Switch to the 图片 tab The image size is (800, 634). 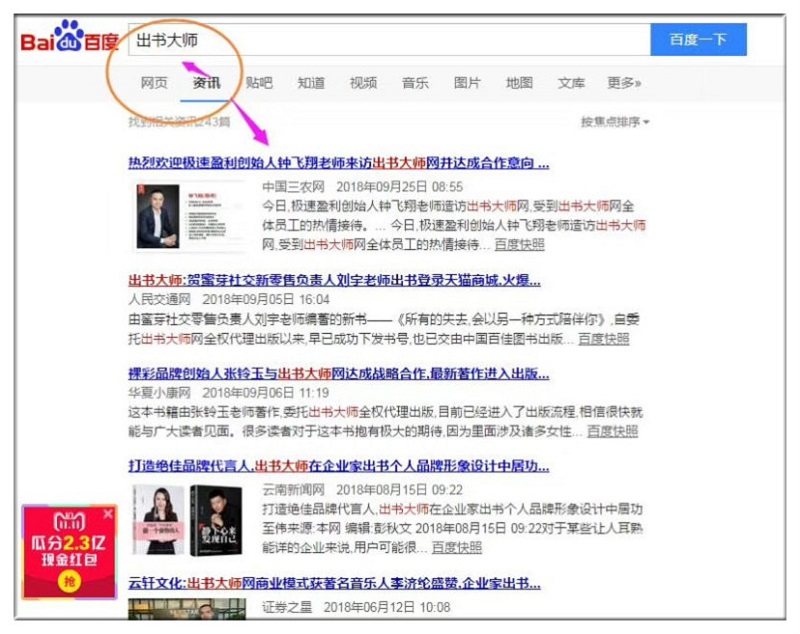coord(467,83)
